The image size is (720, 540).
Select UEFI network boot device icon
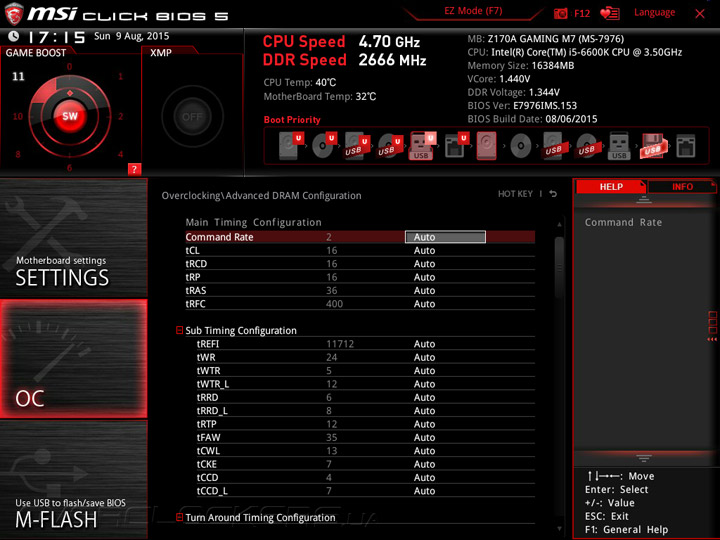456,146
